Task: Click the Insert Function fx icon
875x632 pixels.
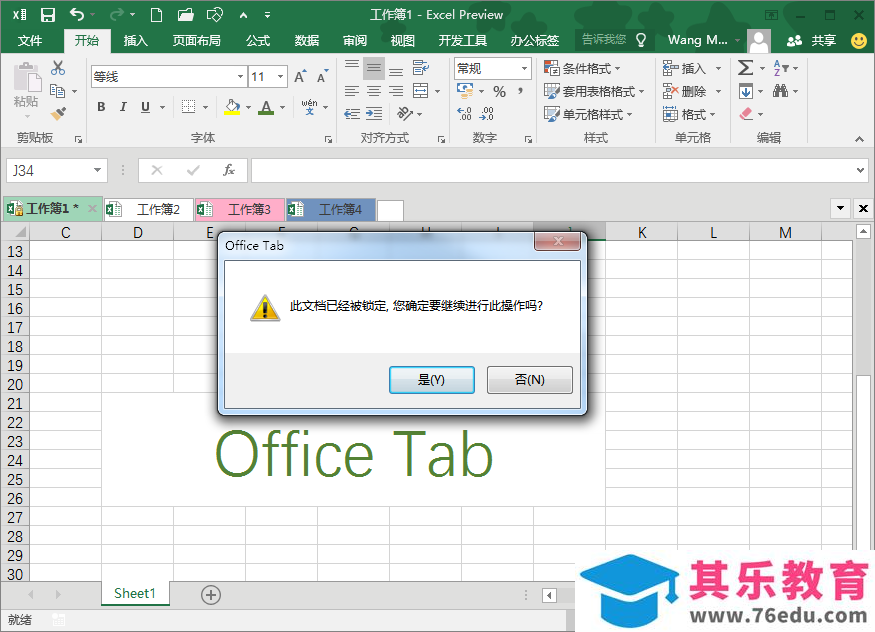Action: point(228,170)
